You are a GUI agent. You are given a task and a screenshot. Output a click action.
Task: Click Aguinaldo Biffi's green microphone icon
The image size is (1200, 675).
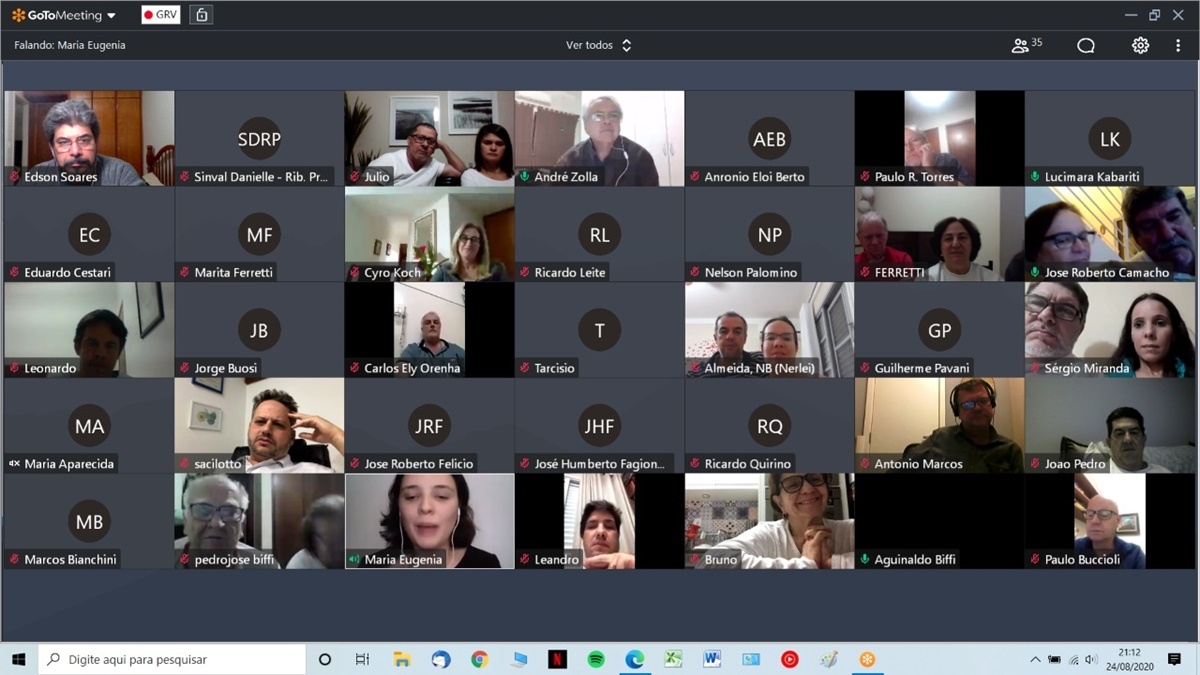coord(865,559)
